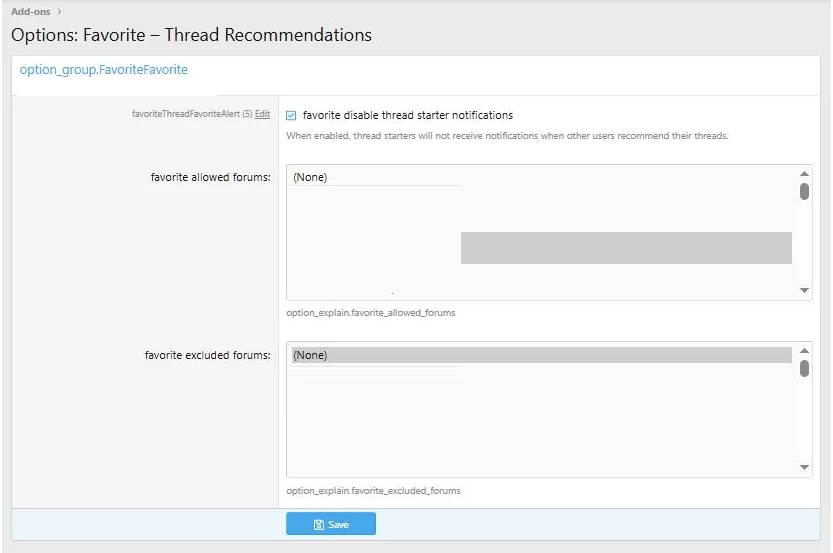
Task: Click the Add-ons breadcrumb link
Action: [x=30, y=11]
